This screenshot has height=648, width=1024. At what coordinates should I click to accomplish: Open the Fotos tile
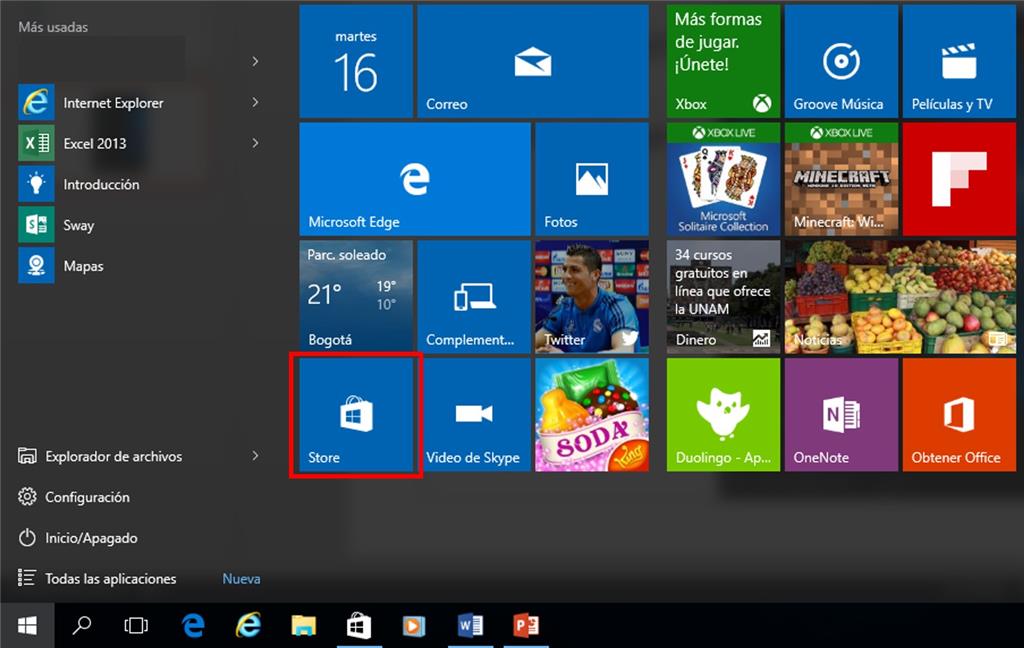[592, 179]
